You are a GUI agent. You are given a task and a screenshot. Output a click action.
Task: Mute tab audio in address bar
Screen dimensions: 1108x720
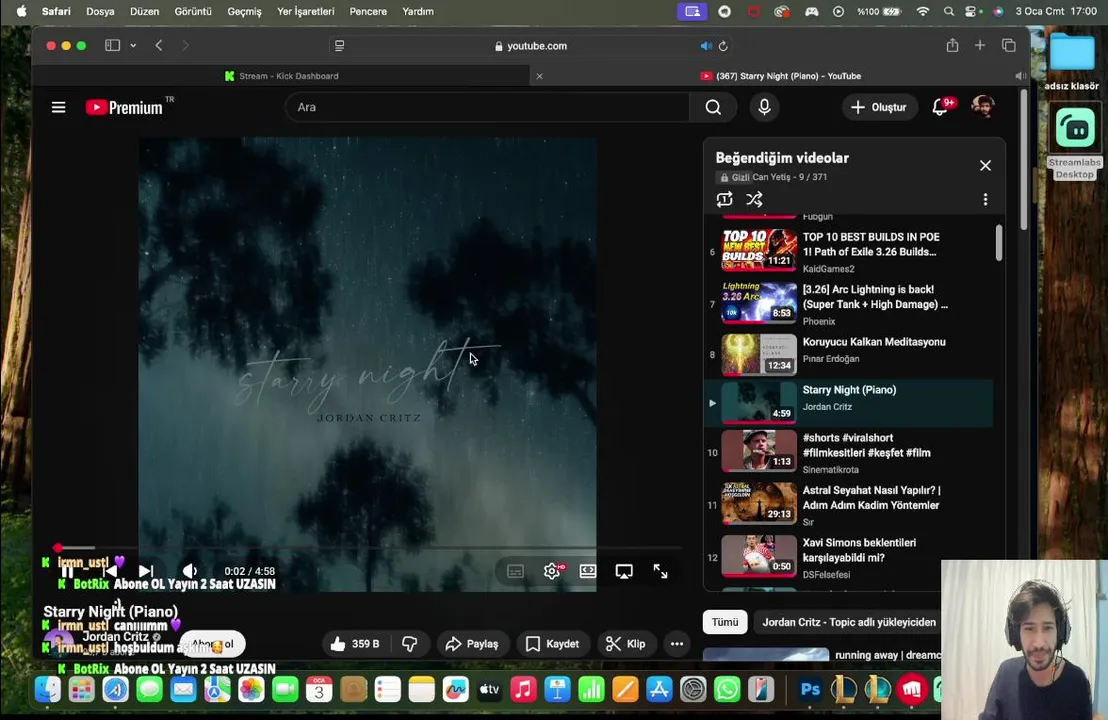pyautogui.click(x=705, y=46)
